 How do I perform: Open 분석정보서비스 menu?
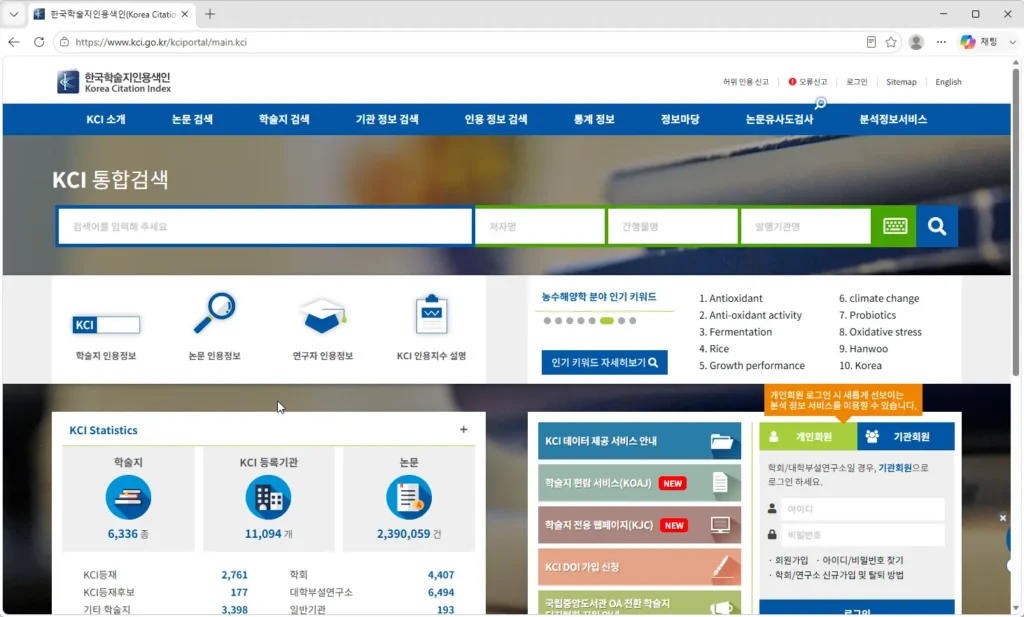pyautogui.click(x=893, y=119)
